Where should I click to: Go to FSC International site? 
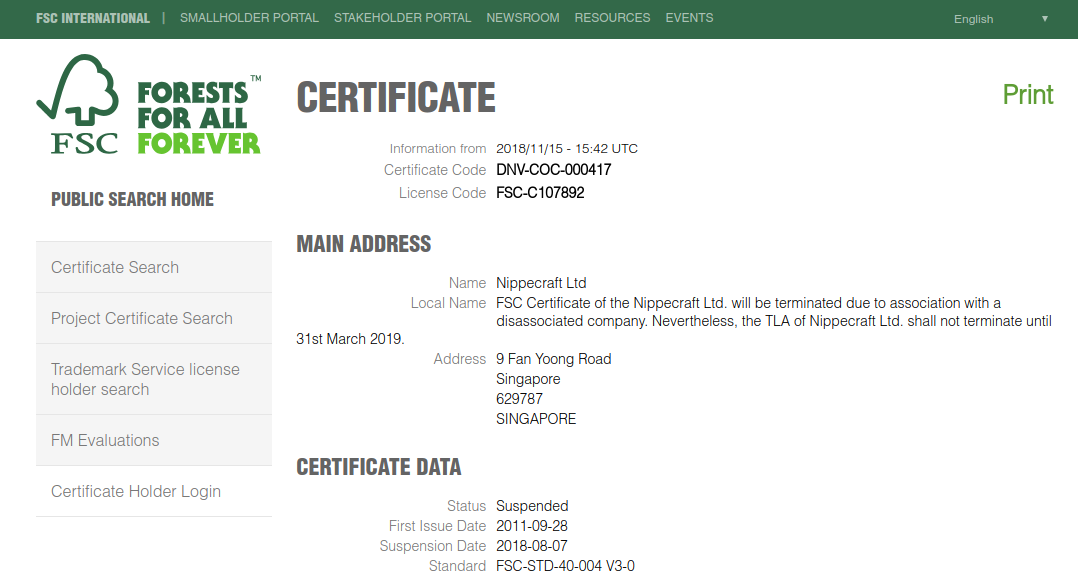tap(93, 18)
